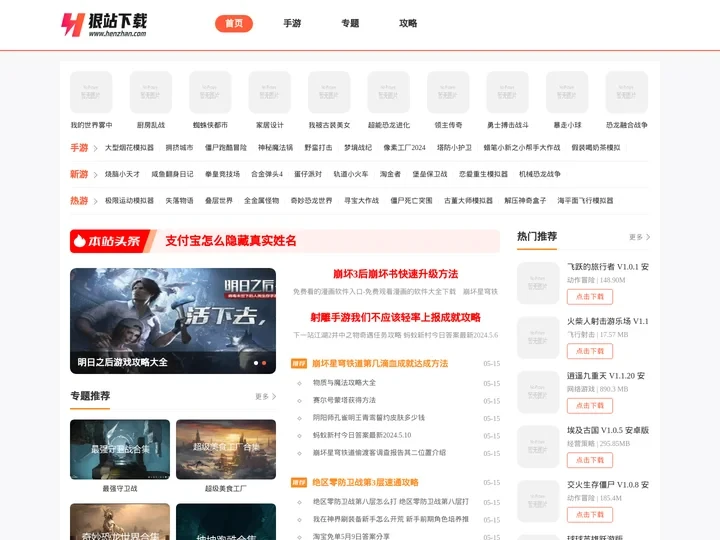Image resolution: width=720 pixels, height=540 pixels.
Task: Open the 厨房乱战 game icon
Action: (x=151, y=92)
